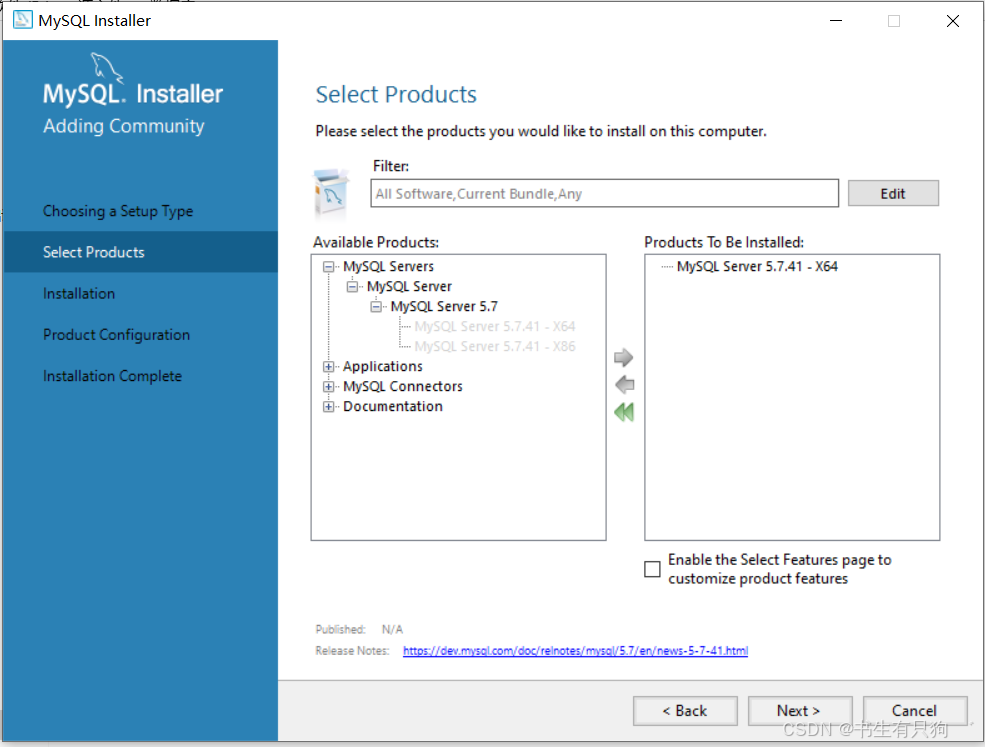Minimize the MySQL Installer window
The image size is (985, 747).
pos(836,21)
